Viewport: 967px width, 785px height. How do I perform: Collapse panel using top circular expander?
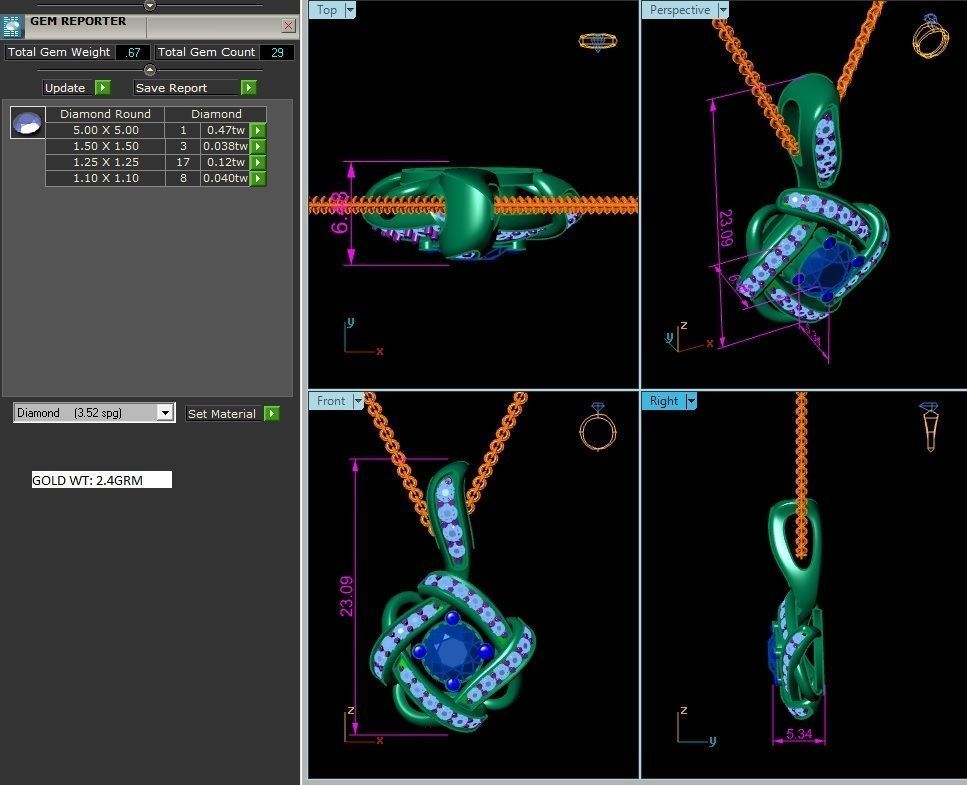click(x=149, y=5)
